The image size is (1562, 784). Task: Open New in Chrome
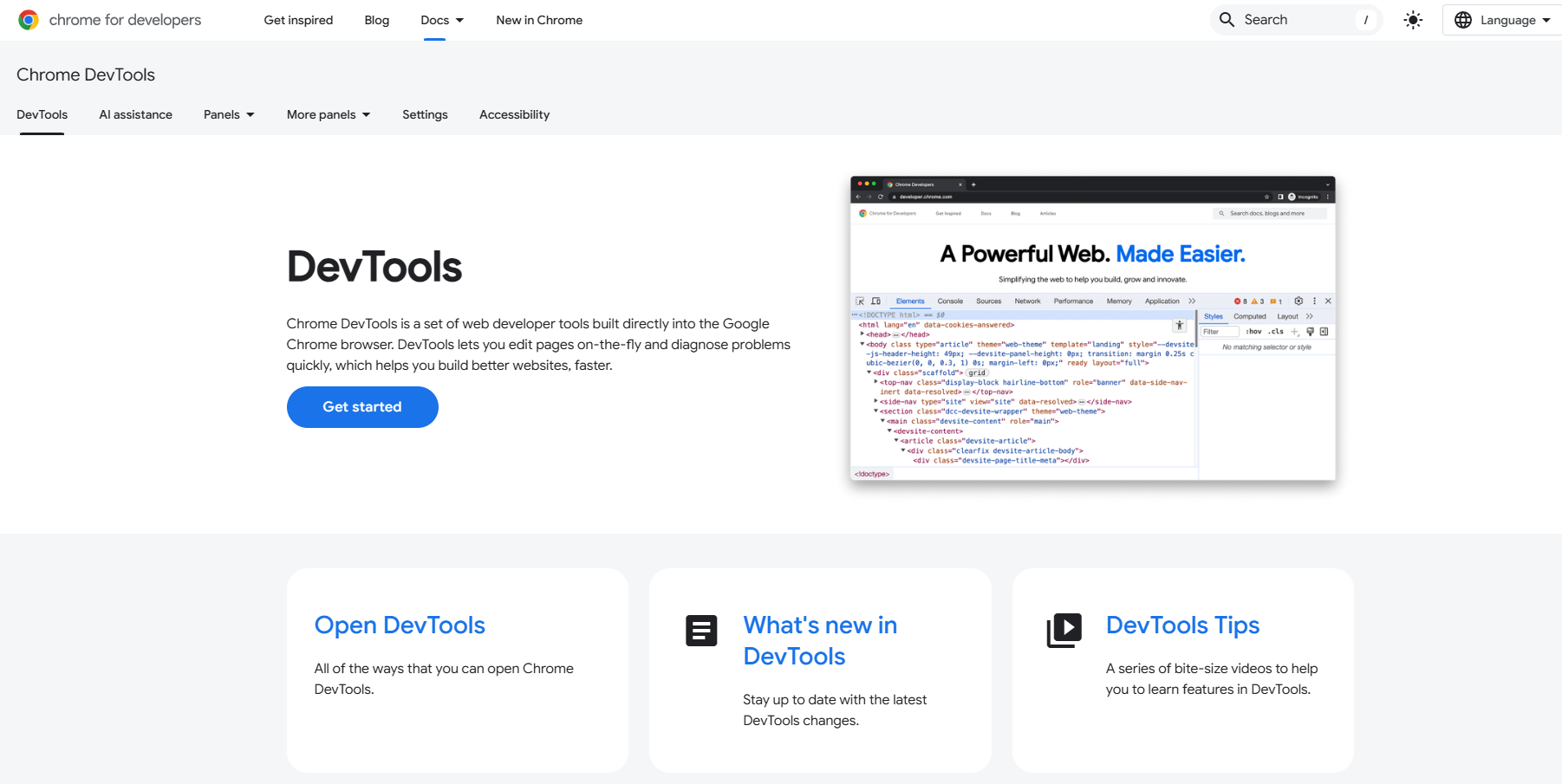(539, 20)
